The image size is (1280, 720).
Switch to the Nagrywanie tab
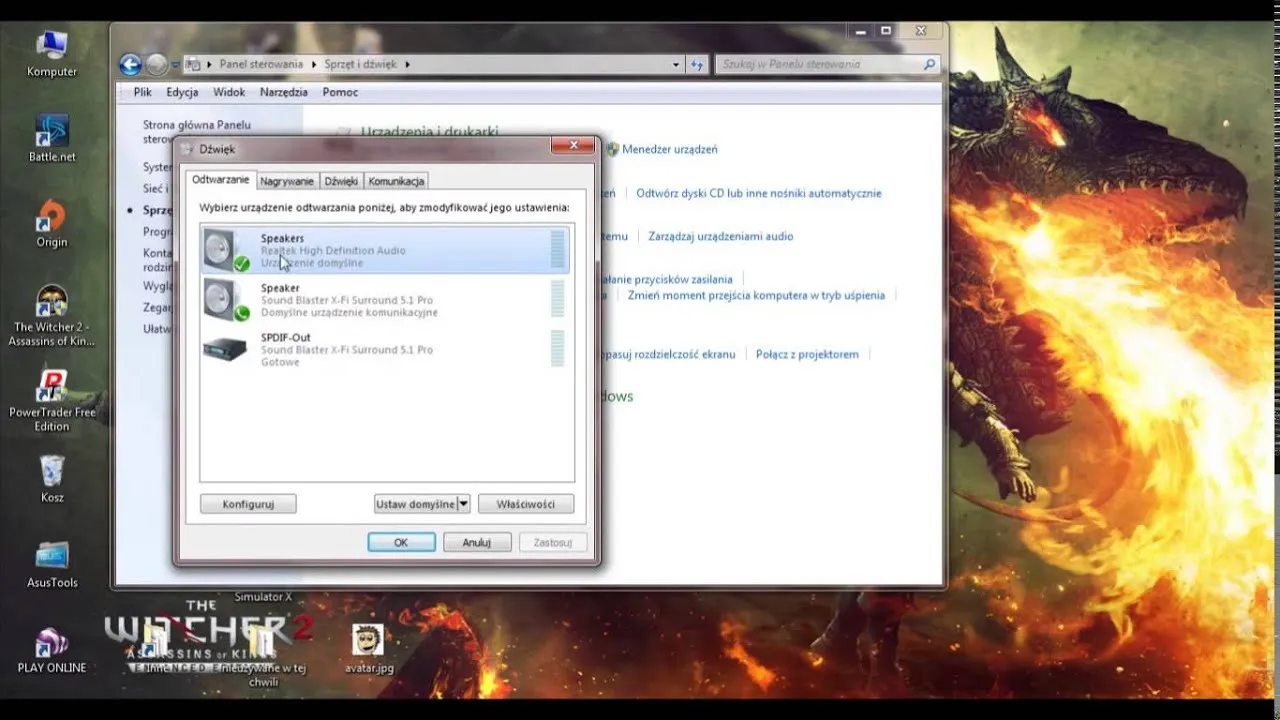tap(287, 181)
